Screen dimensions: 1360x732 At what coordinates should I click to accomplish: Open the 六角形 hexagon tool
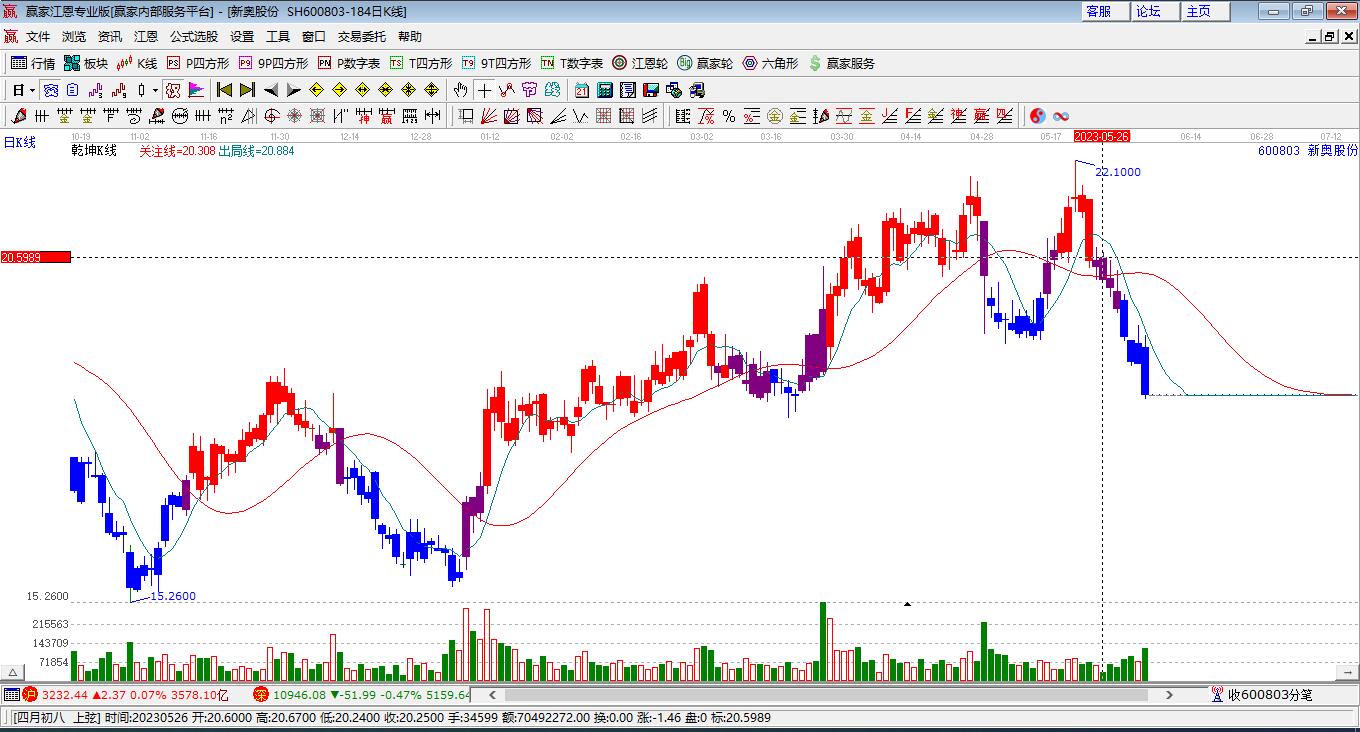point(770,63)
